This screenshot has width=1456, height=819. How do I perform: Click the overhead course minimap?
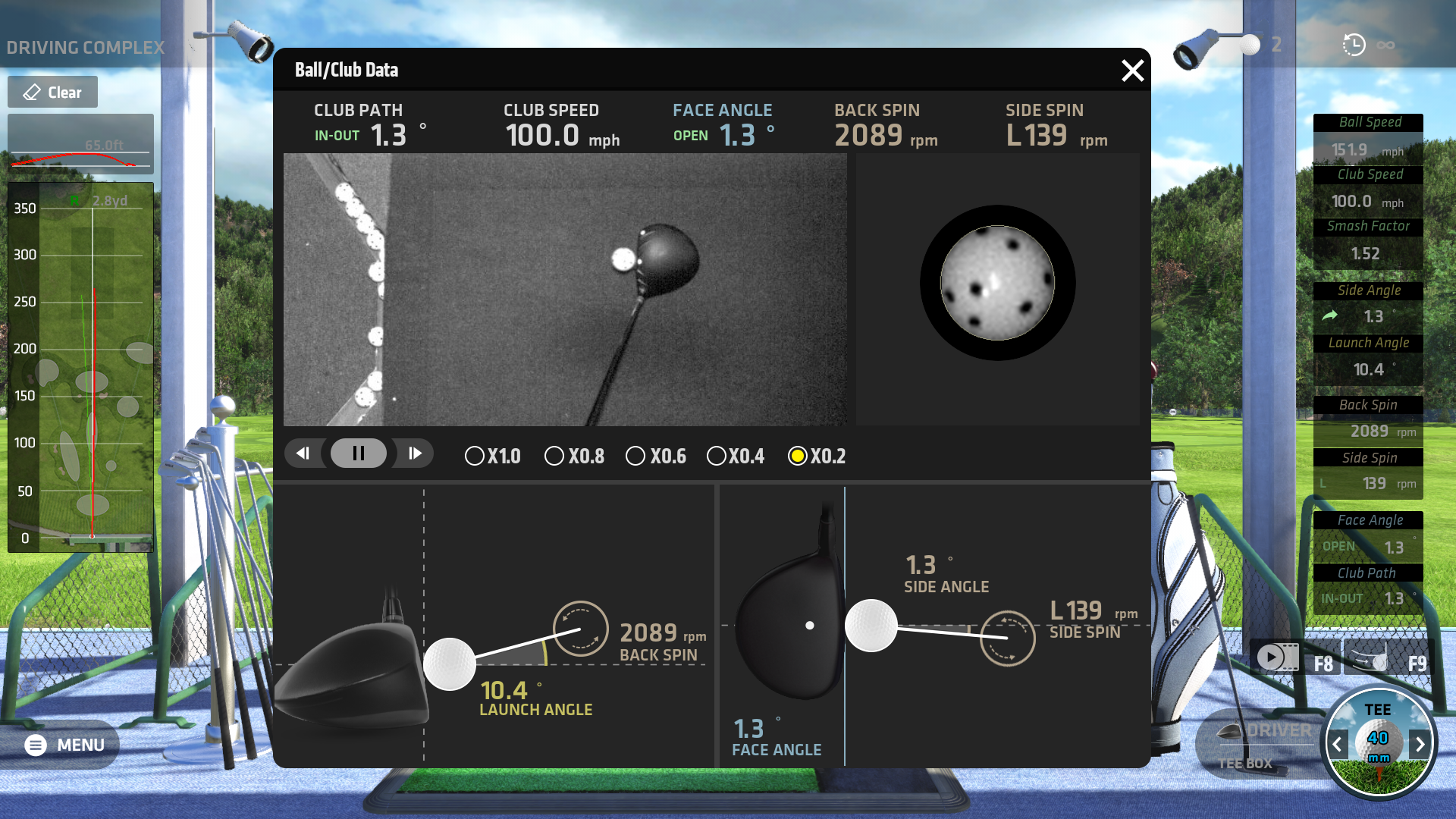[x=80, y=367]
